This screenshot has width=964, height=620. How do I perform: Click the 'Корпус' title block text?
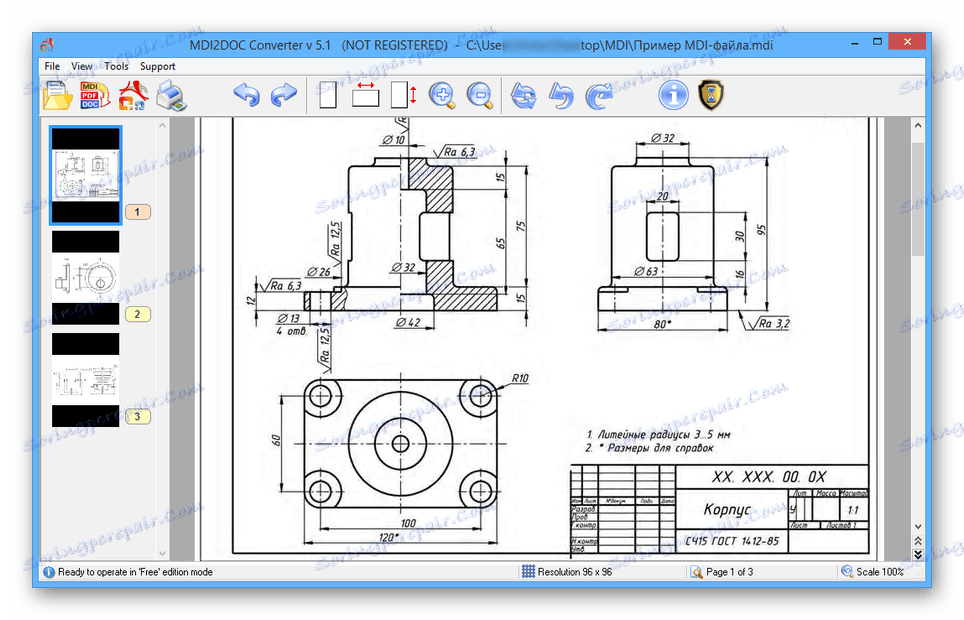click(727, 509)
